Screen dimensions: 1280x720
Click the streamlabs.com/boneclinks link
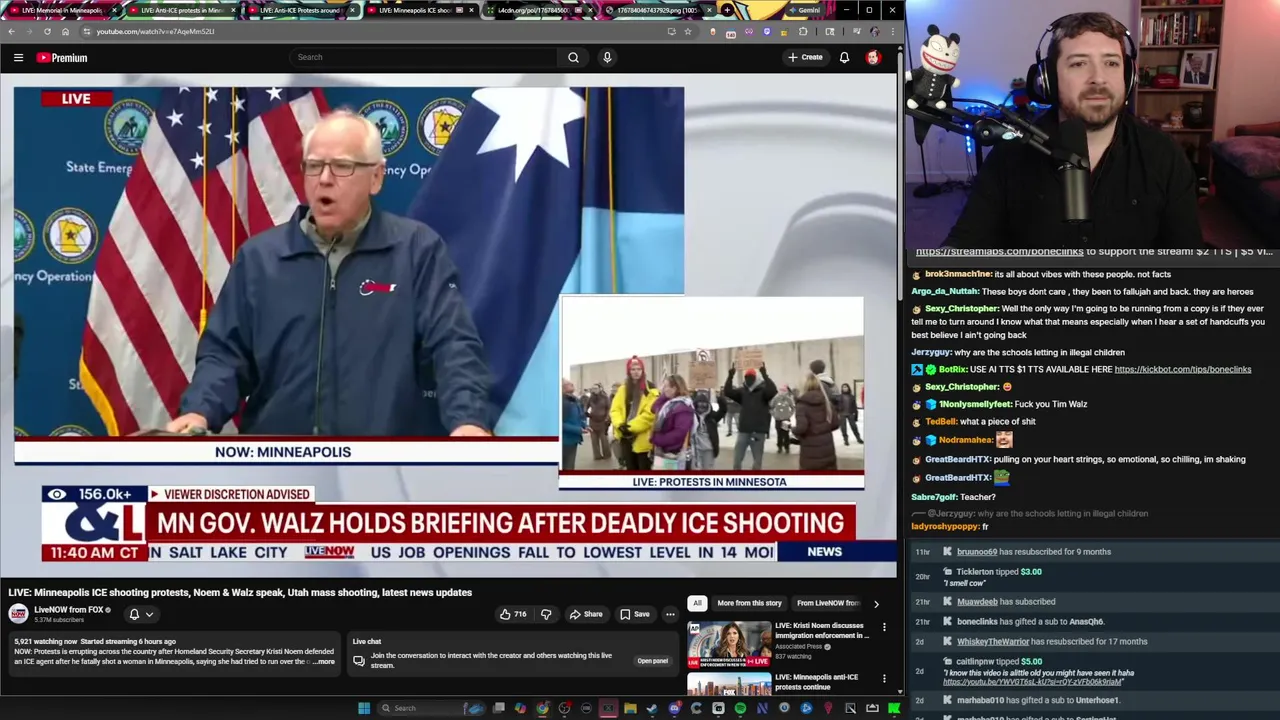(x=999, y=252)
